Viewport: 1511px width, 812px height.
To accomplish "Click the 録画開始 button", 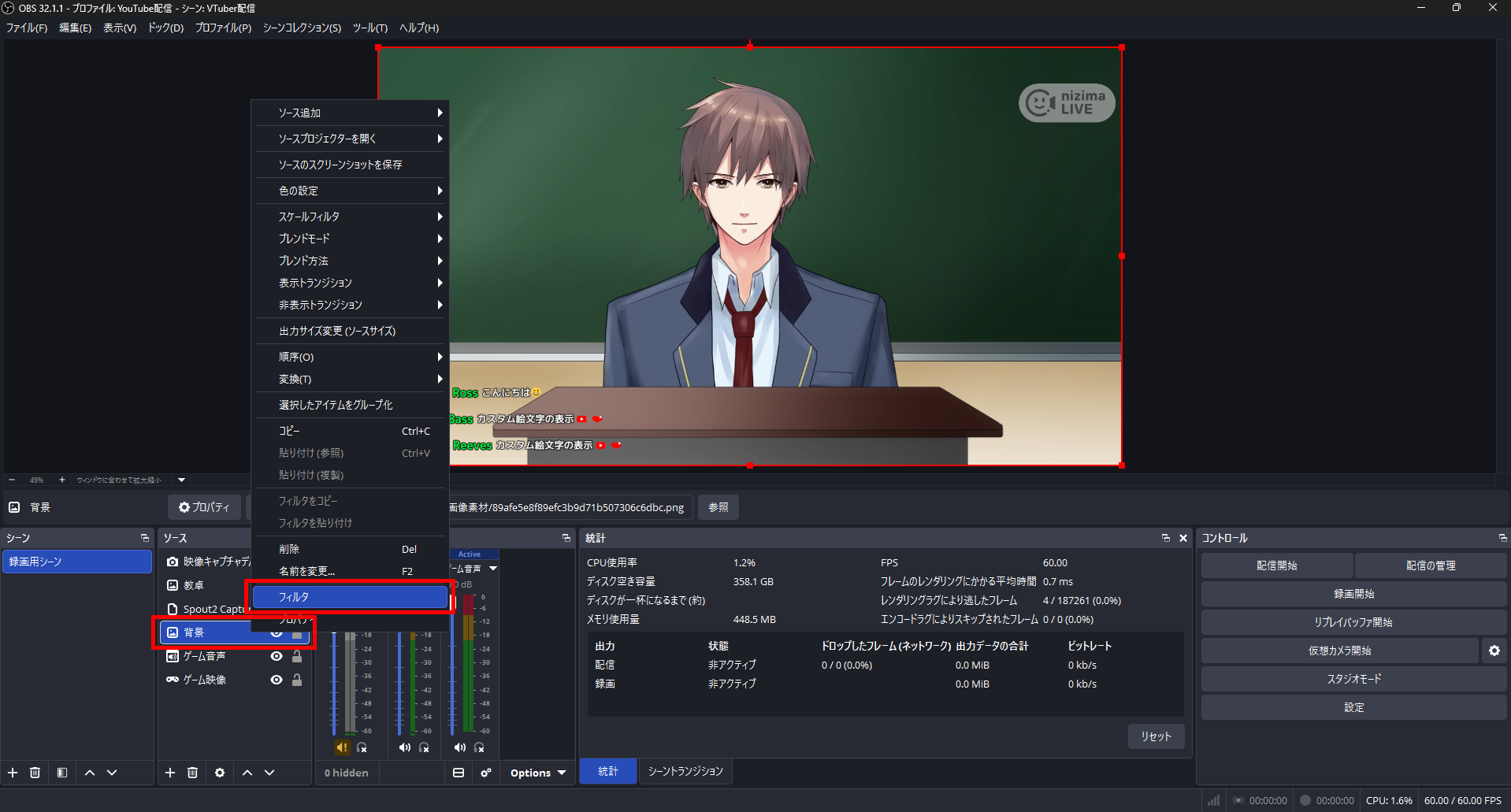I will click(1353, 594).
